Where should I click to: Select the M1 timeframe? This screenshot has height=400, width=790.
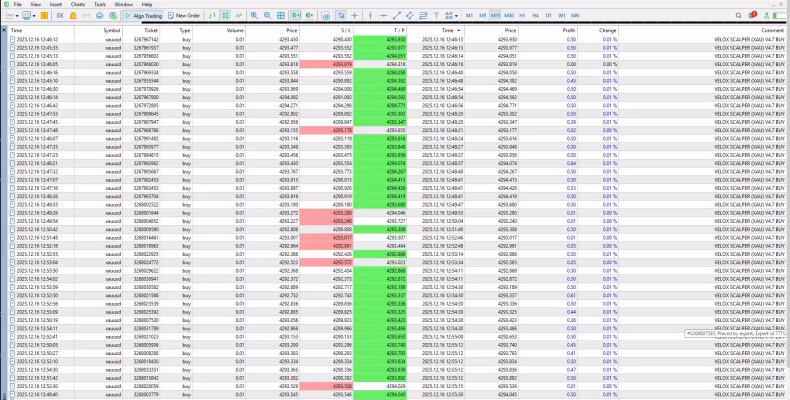pyautogui.click(x=470, y=16)
